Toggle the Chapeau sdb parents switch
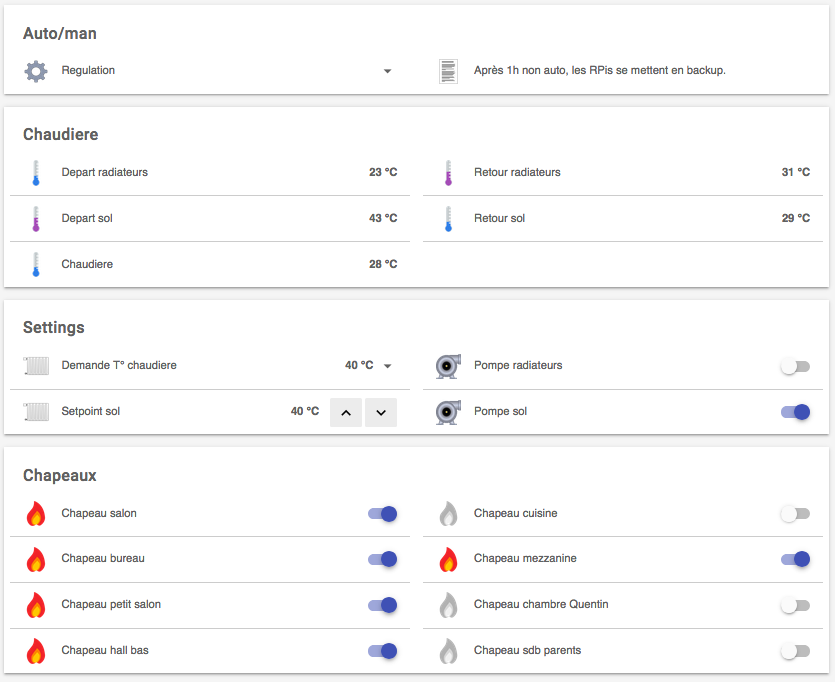The width and height of the screenshot is (835, 682). tap(795, 651)
